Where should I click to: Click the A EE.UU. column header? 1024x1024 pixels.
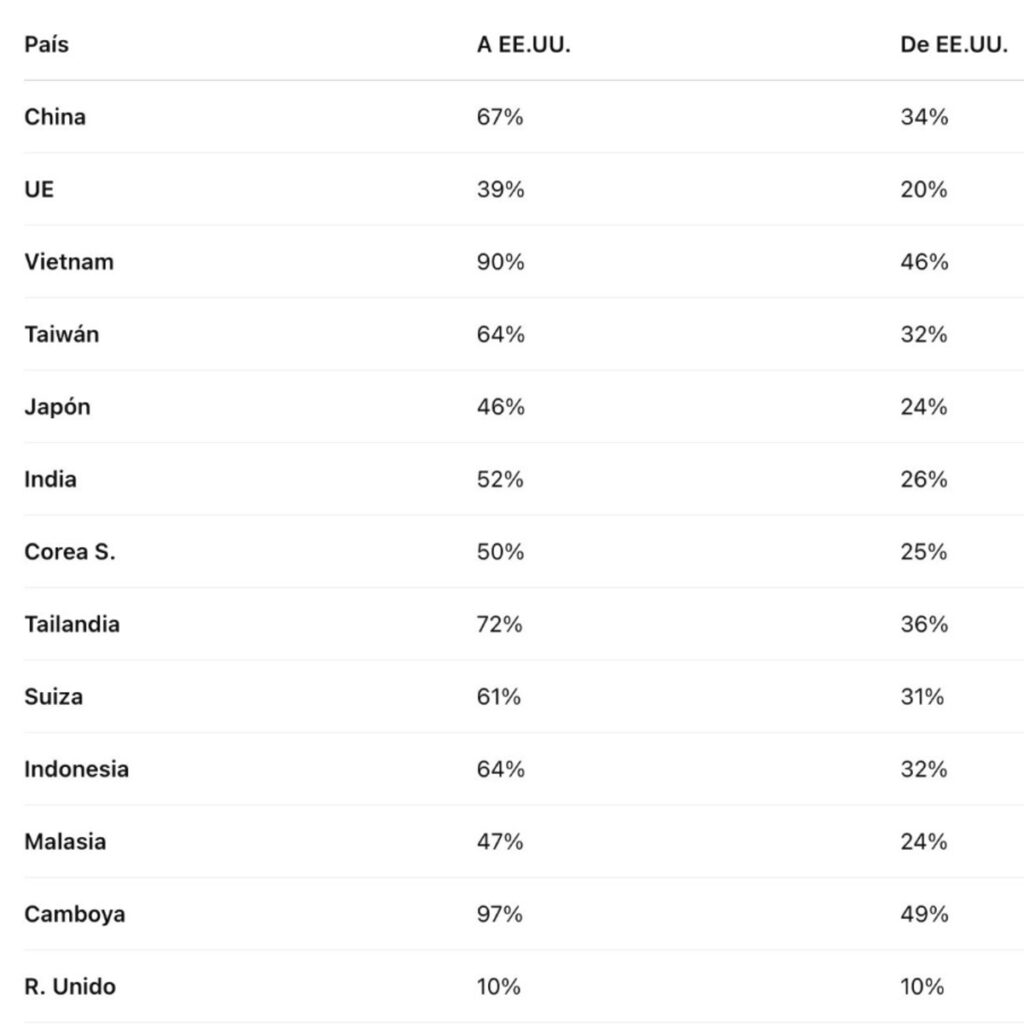point(523,45)
